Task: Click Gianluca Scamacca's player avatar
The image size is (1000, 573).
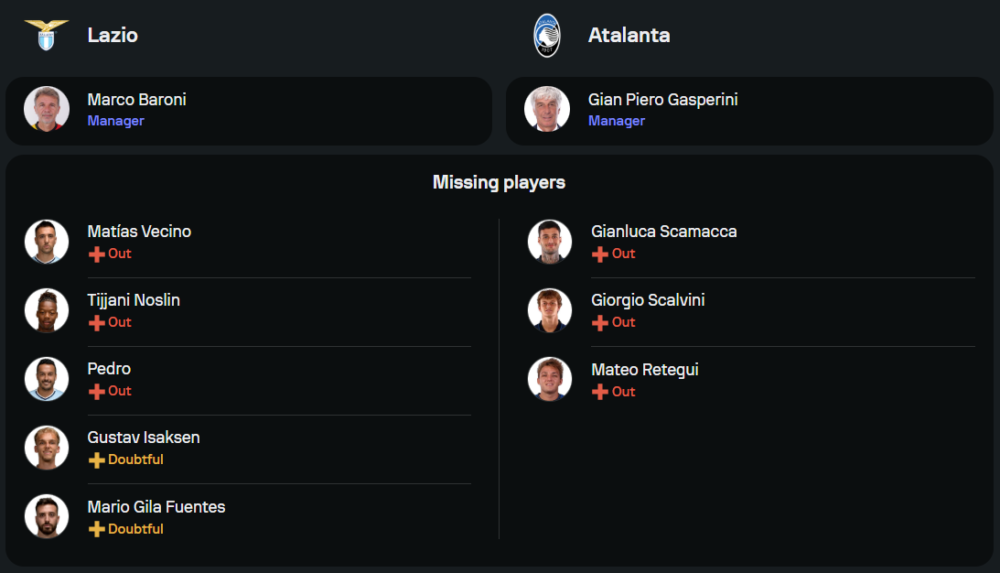Action: (x=550, y=241)
